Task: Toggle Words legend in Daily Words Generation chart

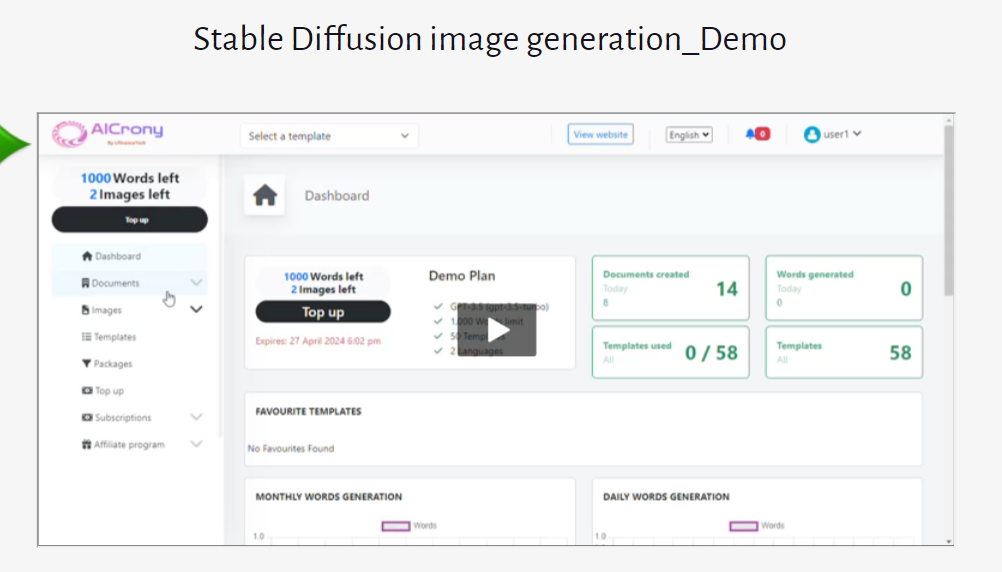Action: tap(757, 526)
